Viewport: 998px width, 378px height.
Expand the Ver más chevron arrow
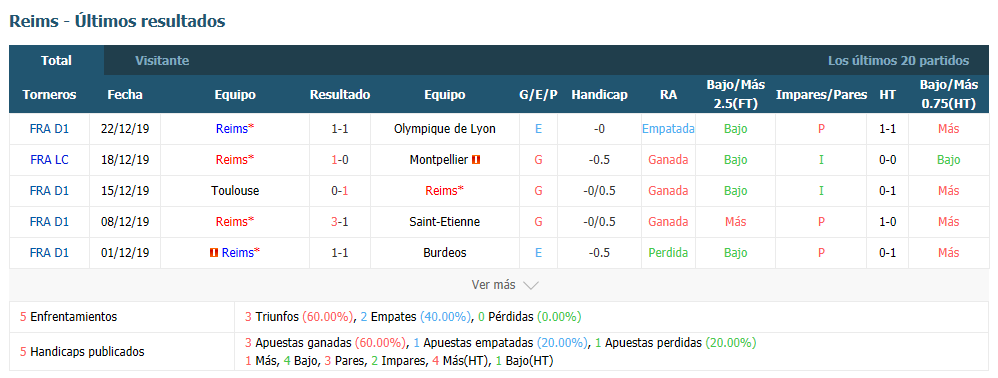[531, 285]
